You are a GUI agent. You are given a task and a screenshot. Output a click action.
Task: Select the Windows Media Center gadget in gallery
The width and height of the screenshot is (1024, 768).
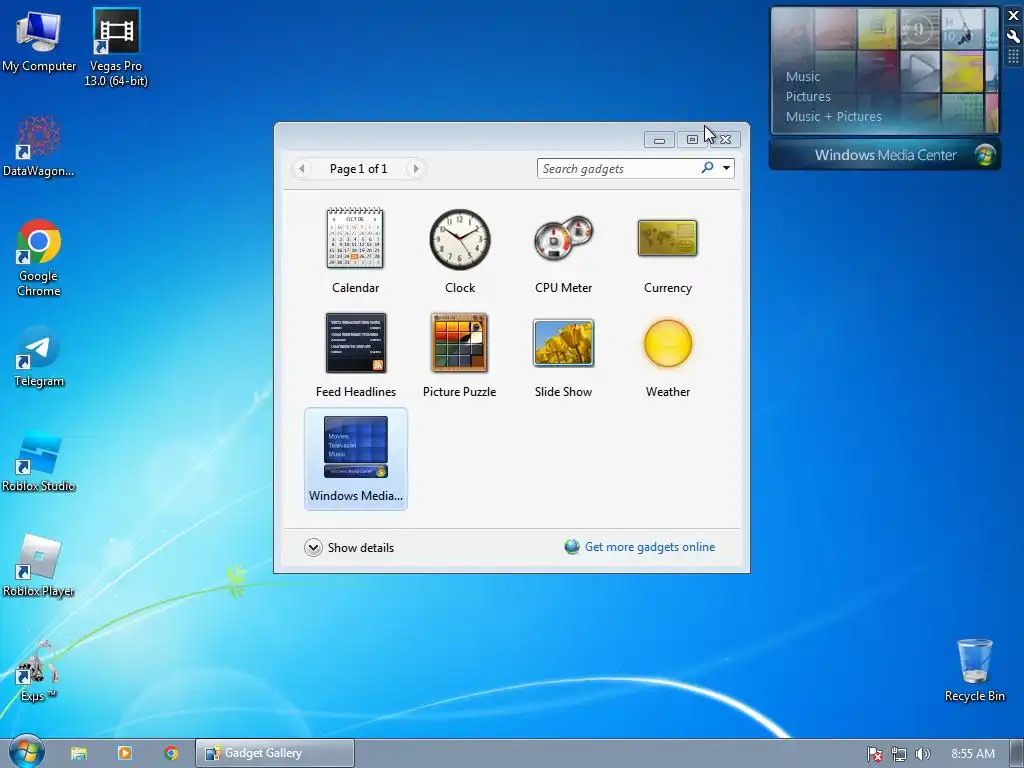click(356, 458)
